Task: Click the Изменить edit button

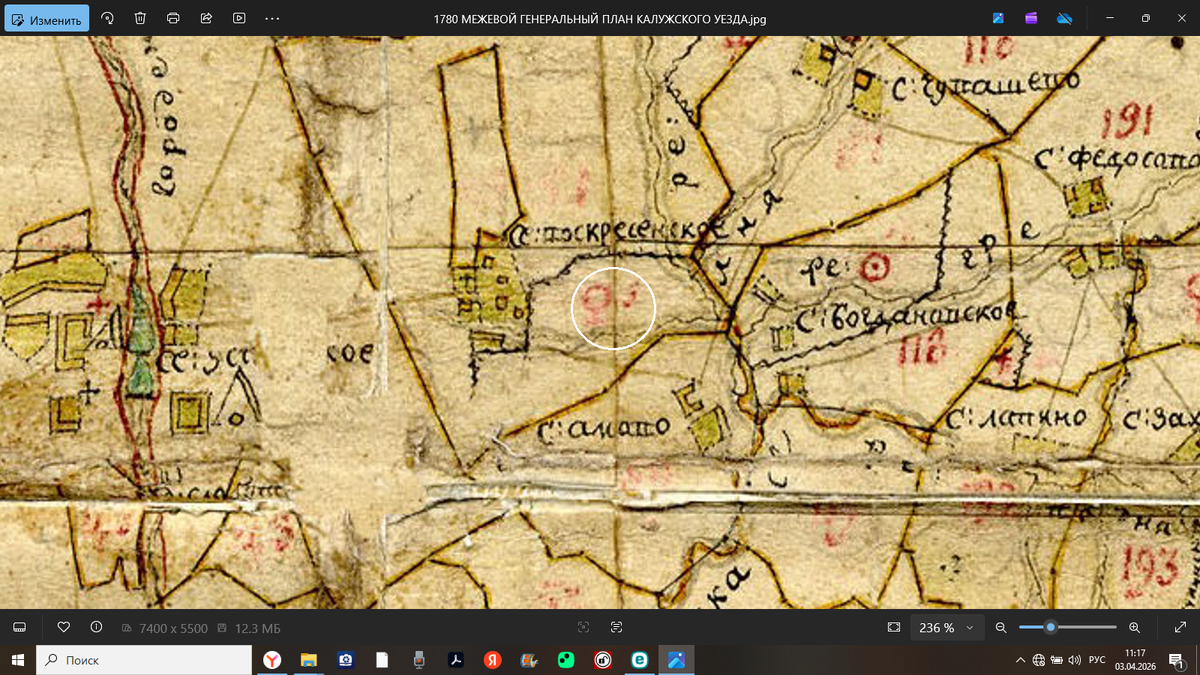Action: pos(46,18)
